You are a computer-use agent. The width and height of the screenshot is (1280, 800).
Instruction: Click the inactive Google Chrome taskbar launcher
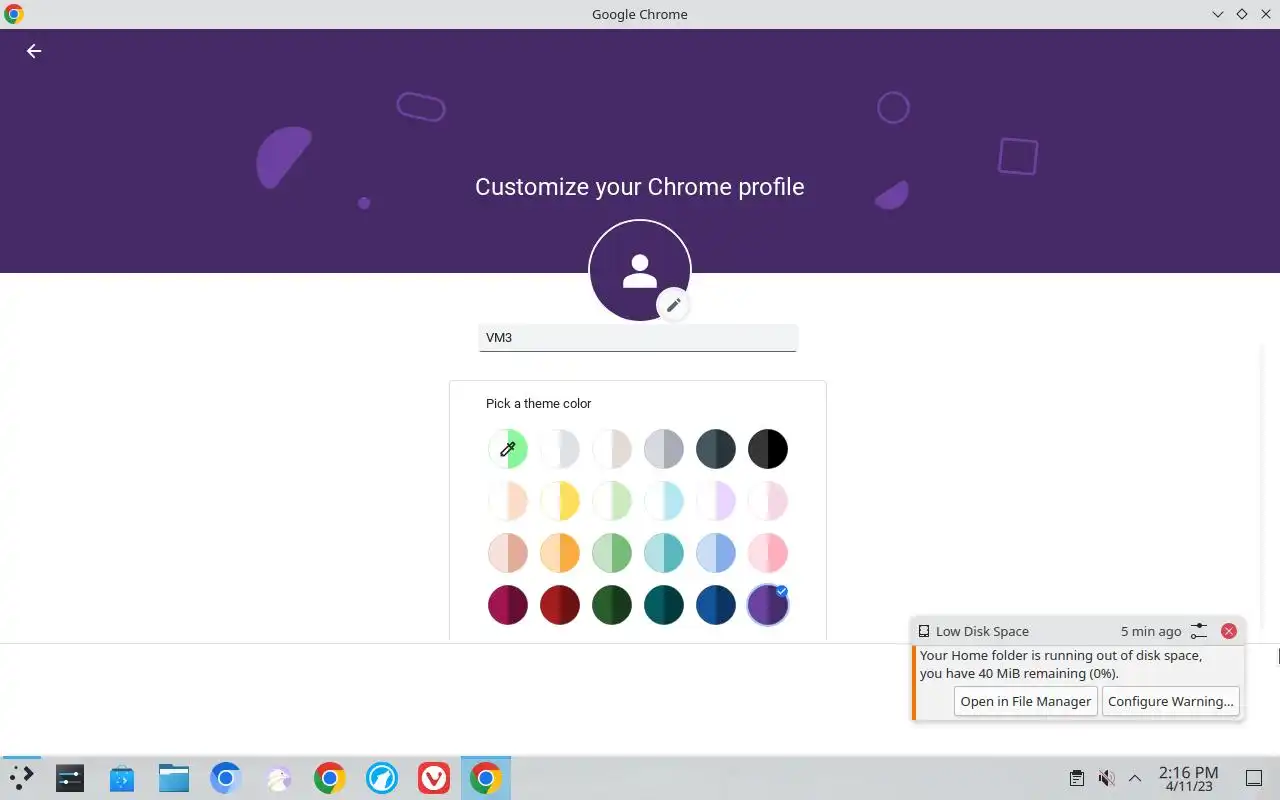tap(330, 778)
